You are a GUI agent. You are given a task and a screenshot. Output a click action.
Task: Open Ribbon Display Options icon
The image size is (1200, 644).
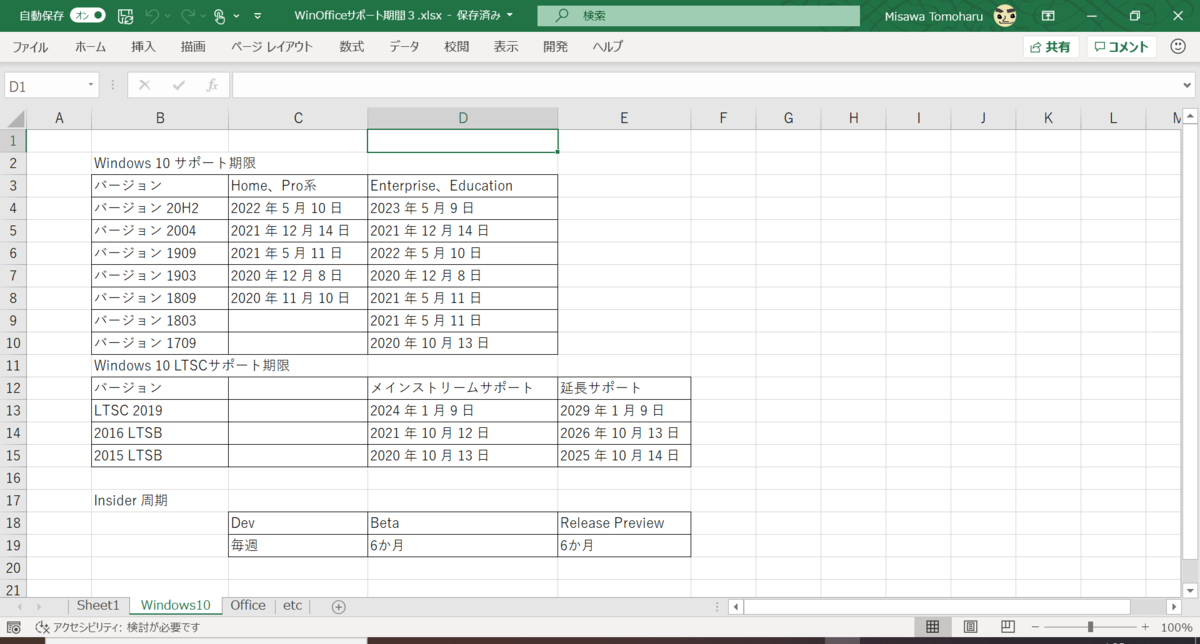tap(1049, 16)
